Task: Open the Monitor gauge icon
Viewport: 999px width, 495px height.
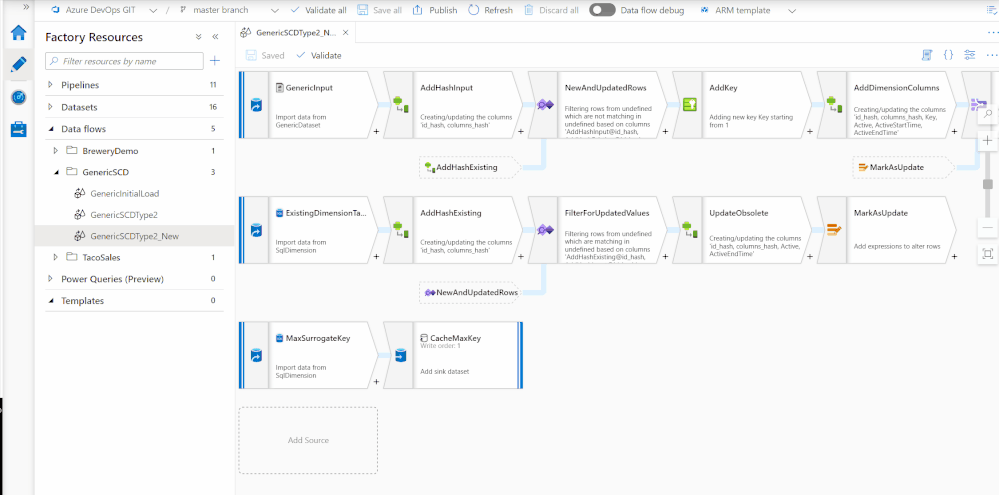Action: (18, 97)
